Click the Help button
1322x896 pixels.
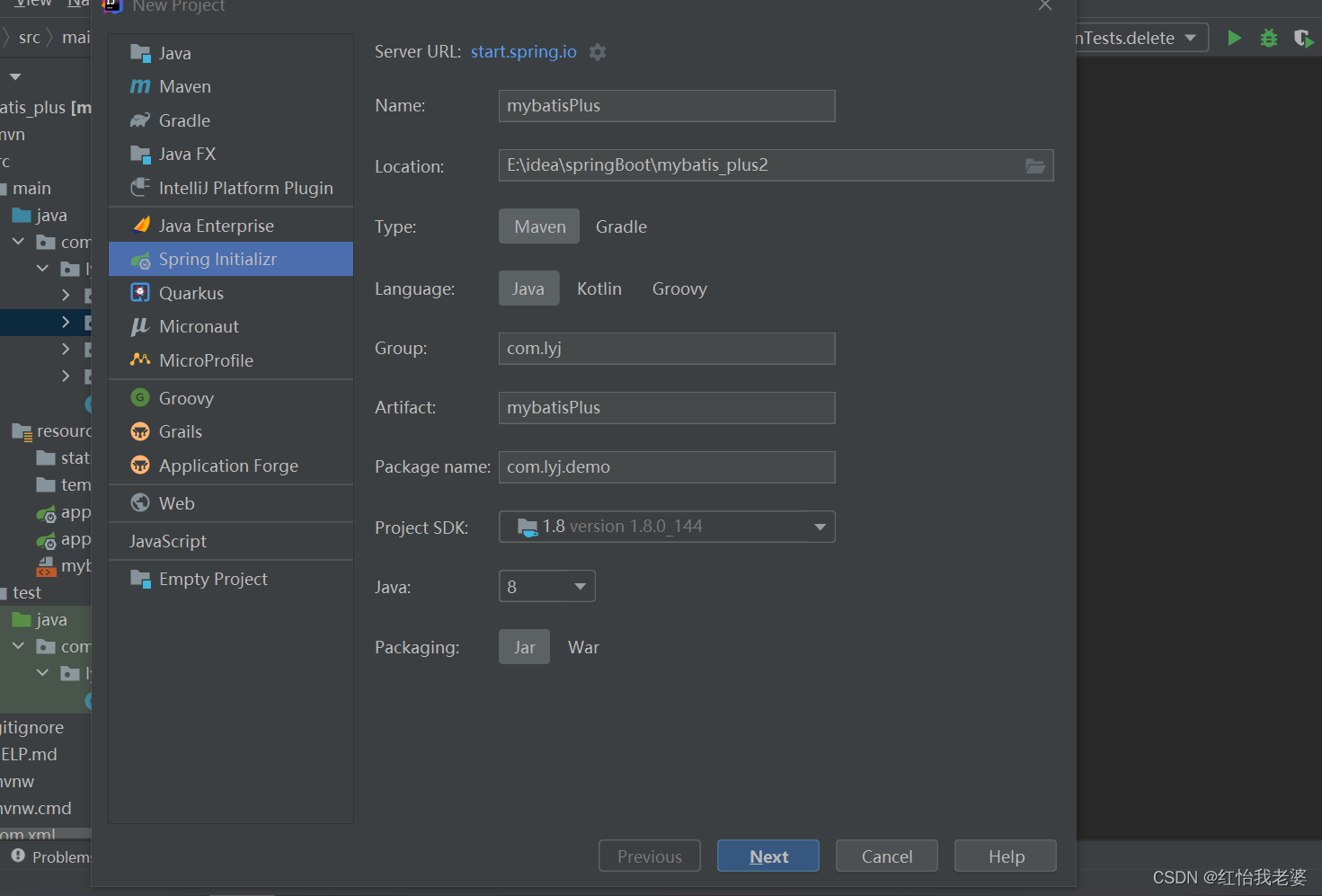click(x=1006, y=856)
